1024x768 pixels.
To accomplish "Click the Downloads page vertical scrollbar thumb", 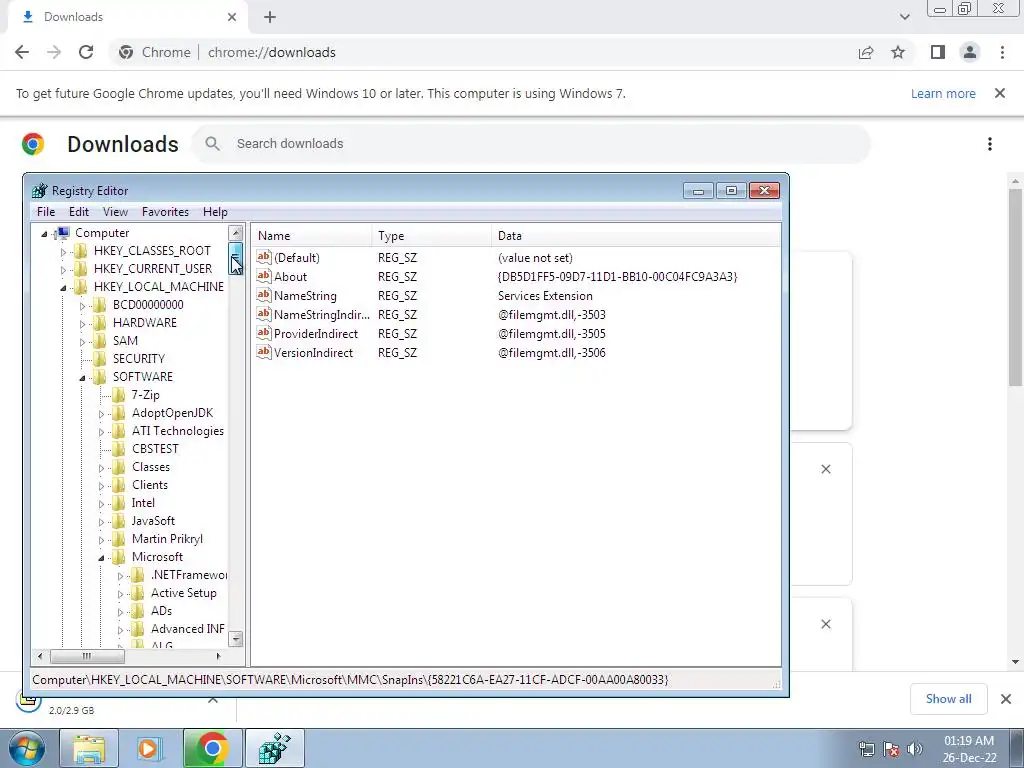I will (x=1015, y=287).
